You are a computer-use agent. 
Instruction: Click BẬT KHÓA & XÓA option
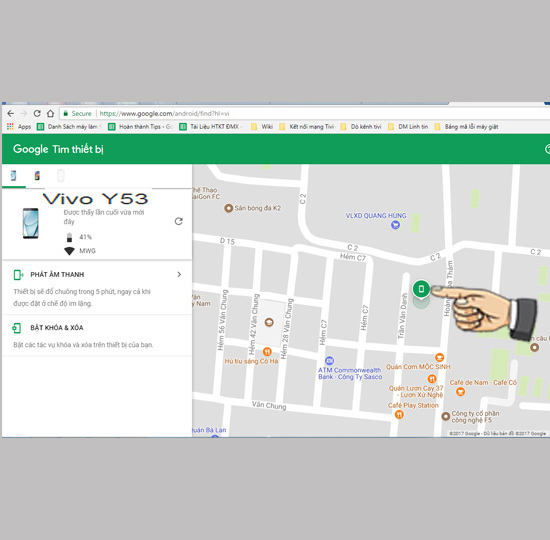click(97, 335)
